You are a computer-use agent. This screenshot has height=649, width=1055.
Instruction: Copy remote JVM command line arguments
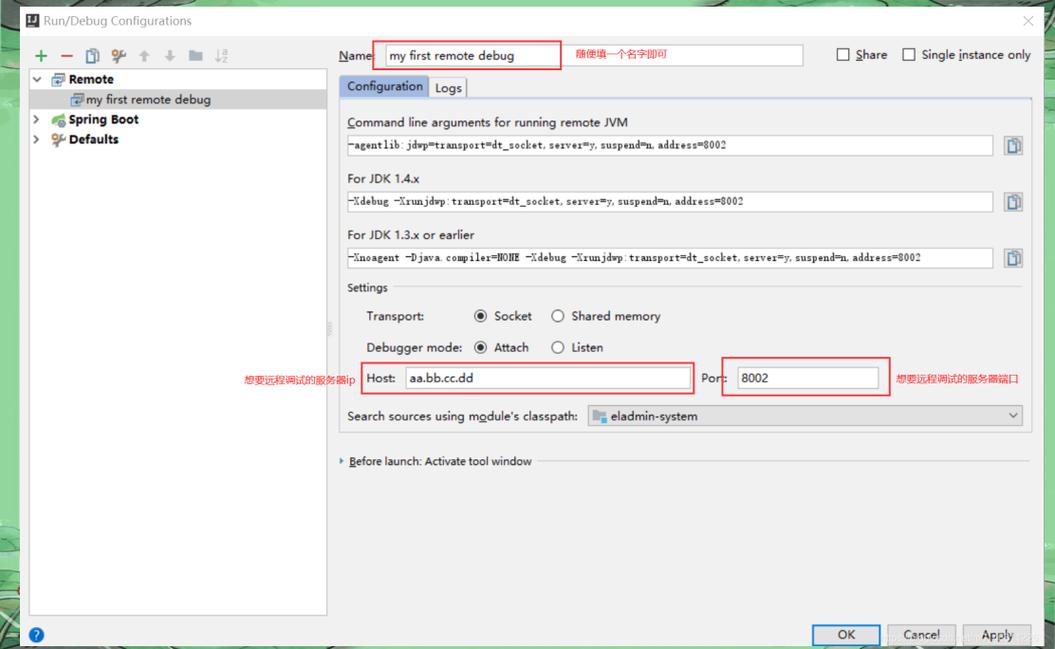1013,145
